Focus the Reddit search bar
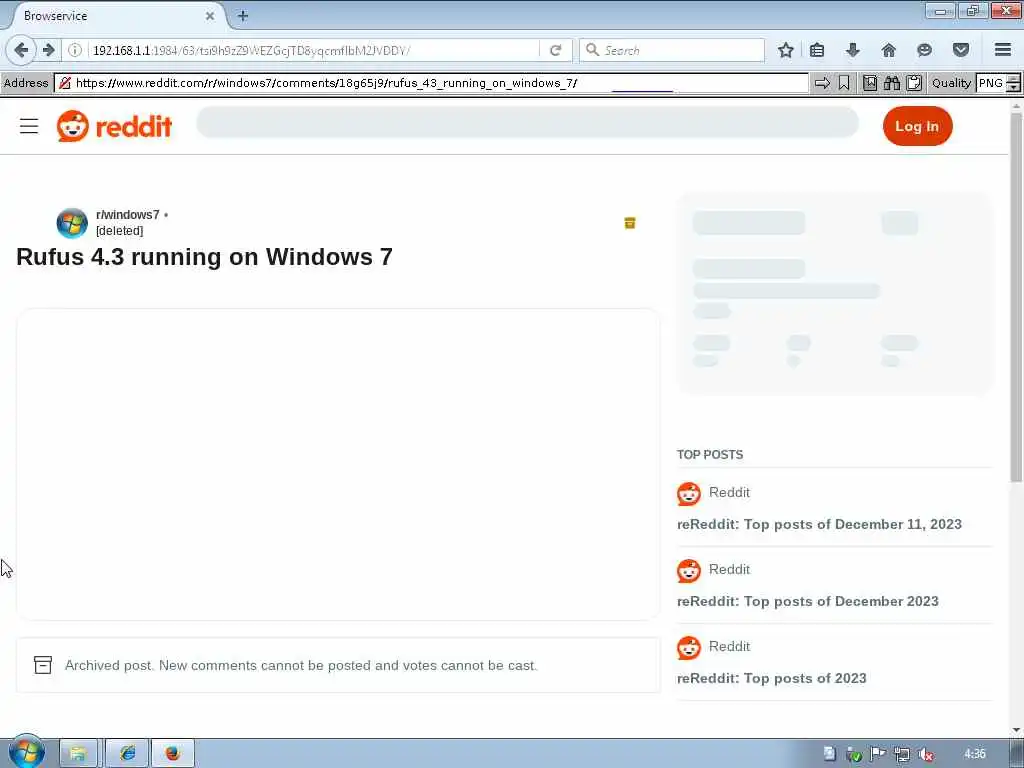This screenshot has height=768, width=1024. point(527,122)
